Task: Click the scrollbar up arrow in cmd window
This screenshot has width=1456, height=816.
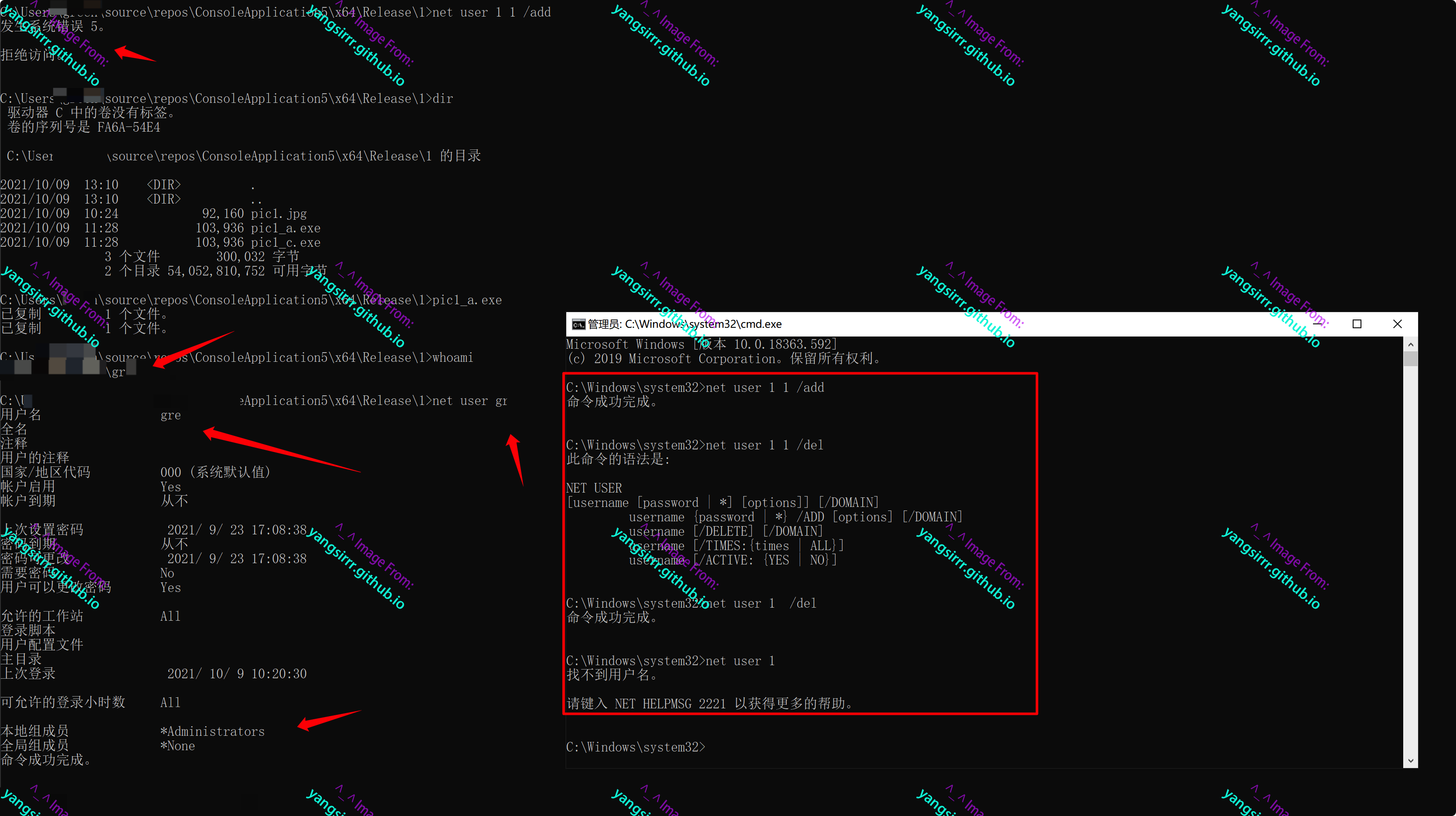Action: click(1410, 344)
